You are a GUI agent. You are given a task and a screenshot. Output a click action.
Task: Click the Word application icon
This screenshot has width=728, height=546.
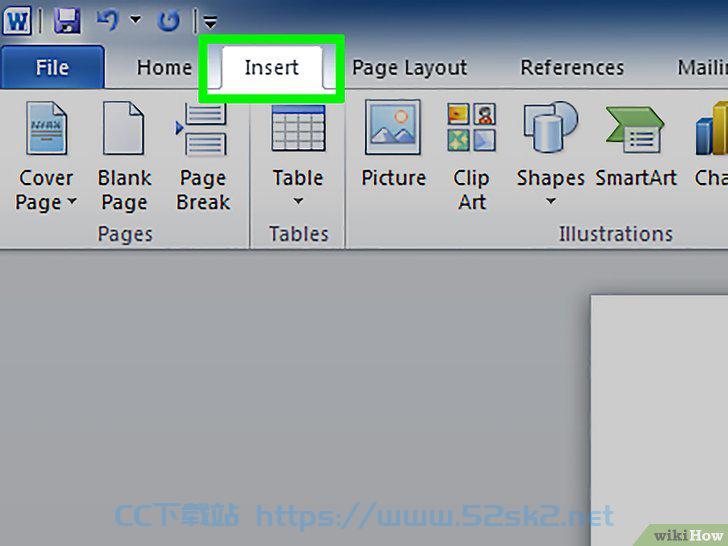click(17, 21)
